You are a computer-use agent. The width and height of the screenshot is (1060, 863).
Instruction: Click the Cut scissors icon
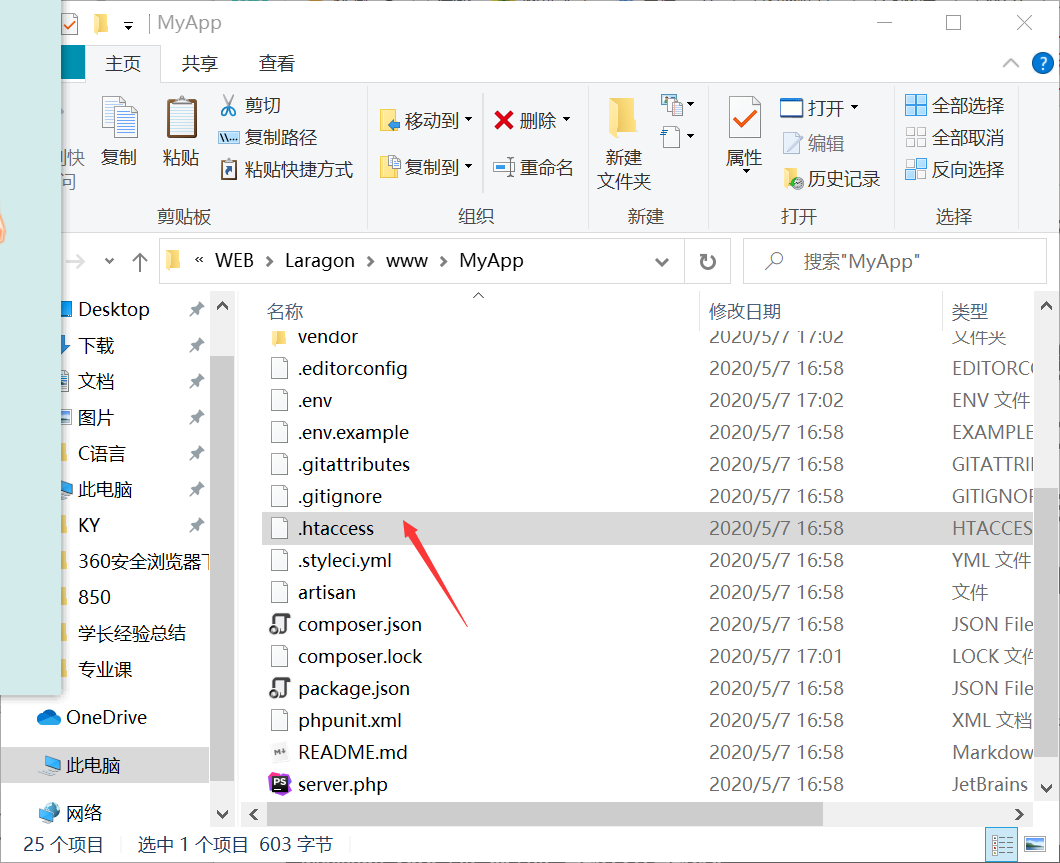tap(228, 105)
